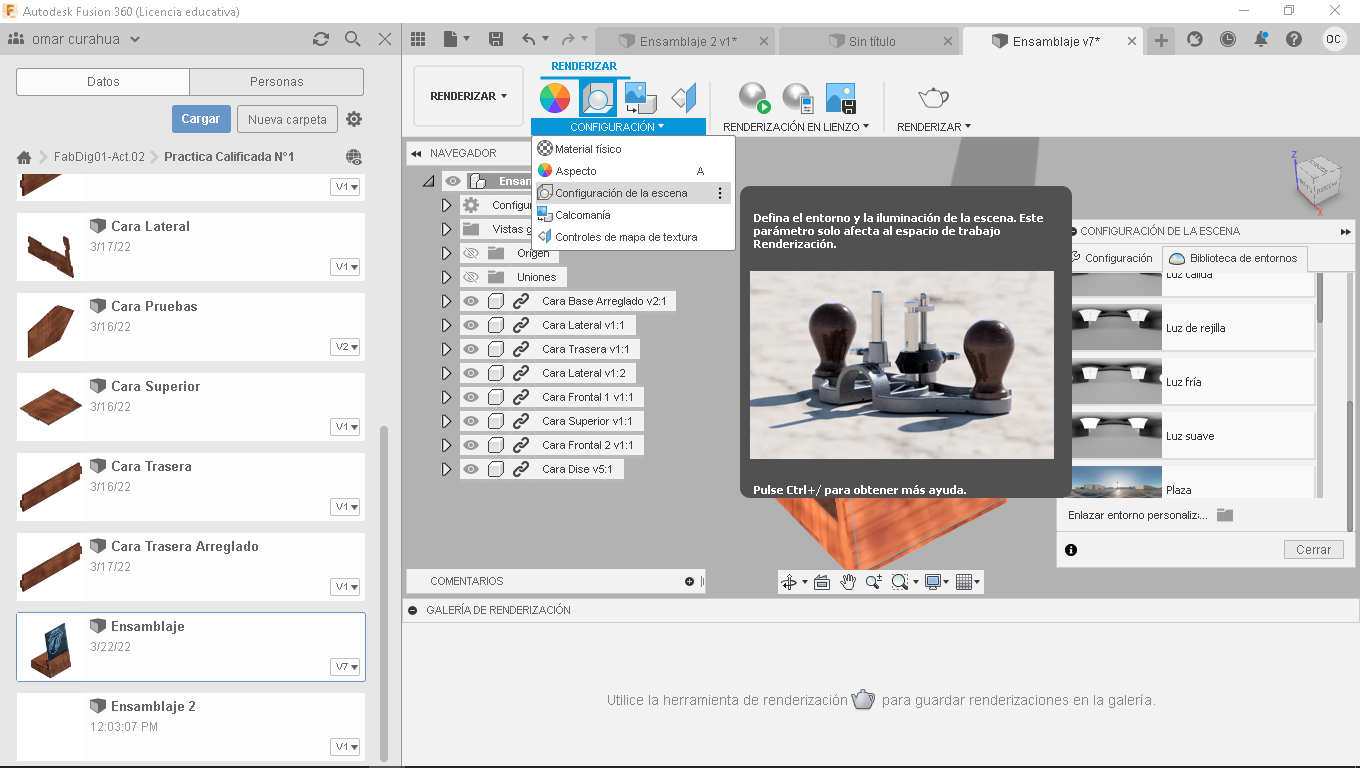Select the Luz de rejilla environment

(1192, 328)
